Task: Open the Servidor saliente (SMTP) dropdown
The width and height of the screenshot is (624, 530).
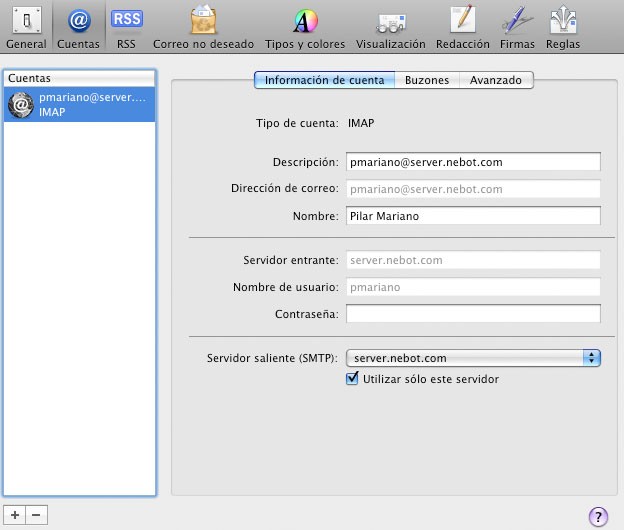Action: tap(473, 358)
